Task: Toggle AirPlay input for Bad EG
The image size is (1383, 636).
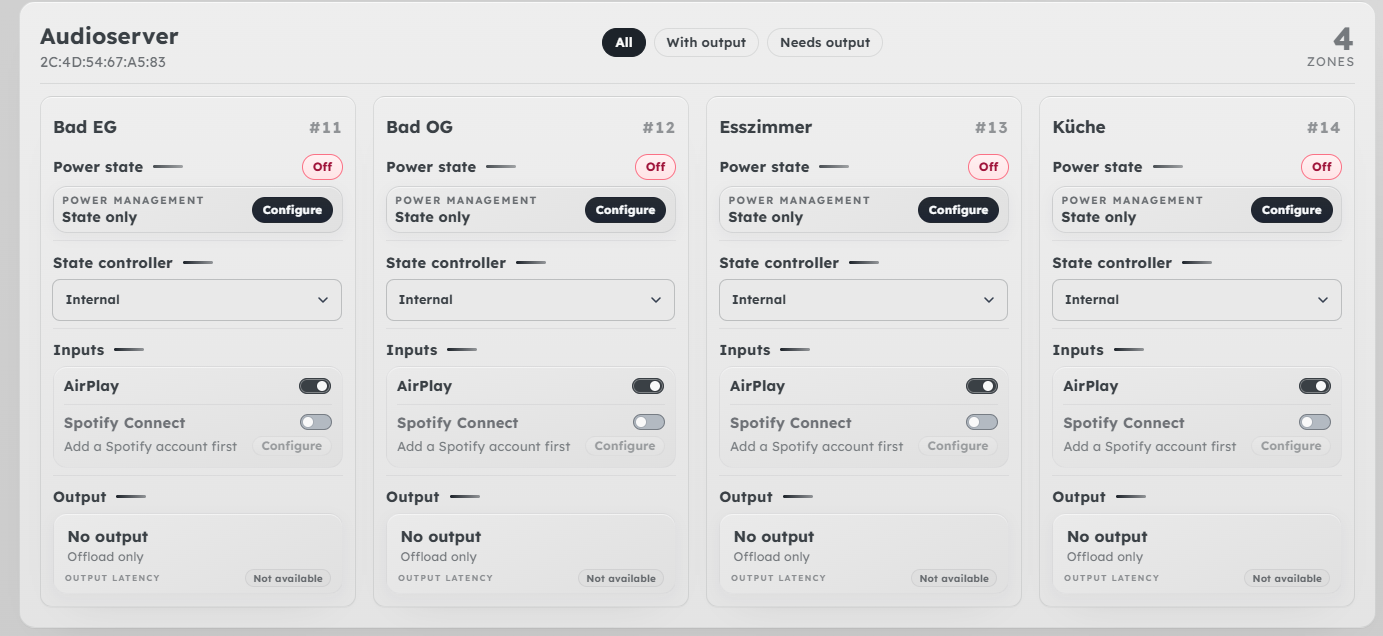Action: (x=315, y=386)
